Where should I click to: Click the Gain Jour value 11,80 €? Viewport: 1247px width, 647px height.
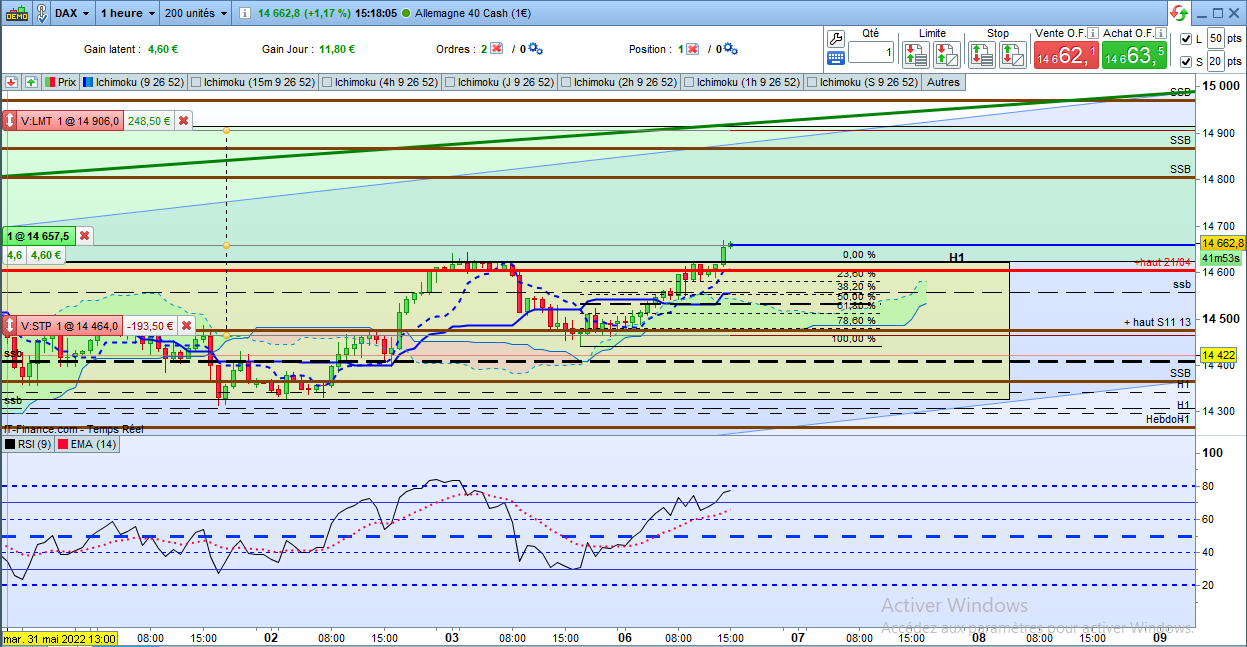pos(336,49)
